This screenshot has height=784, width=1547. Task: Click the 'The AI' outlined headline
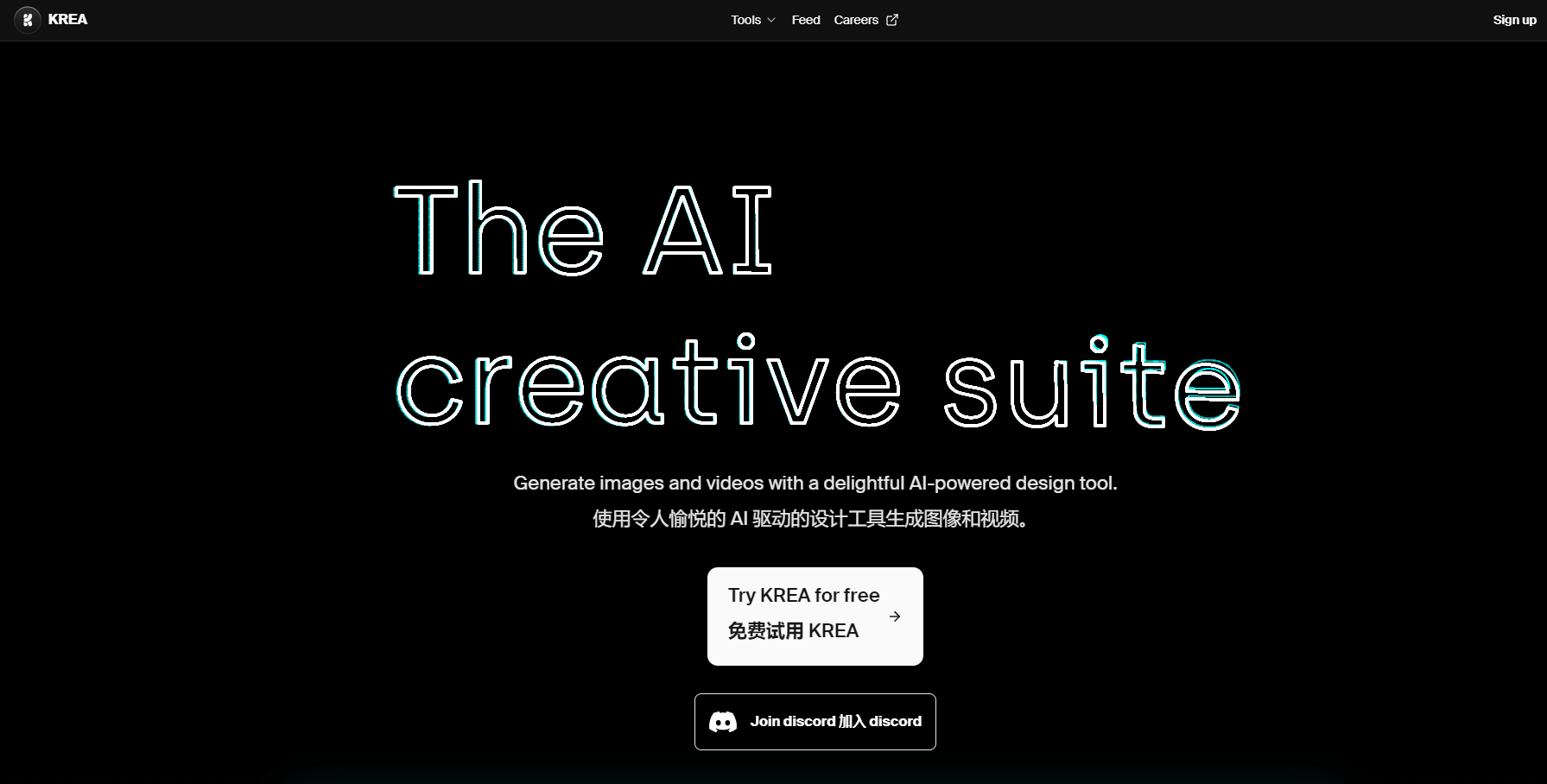[x=583, y=229]
